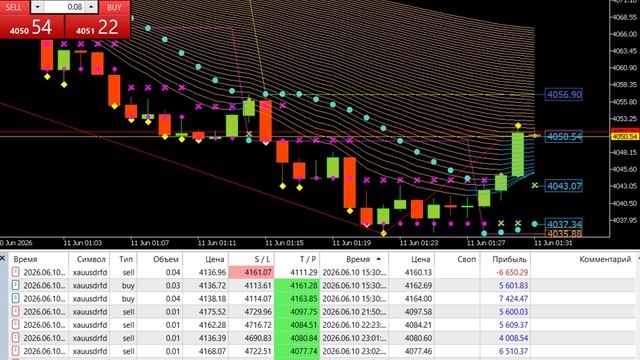Select the green take profit cell 4080.84

297,338
